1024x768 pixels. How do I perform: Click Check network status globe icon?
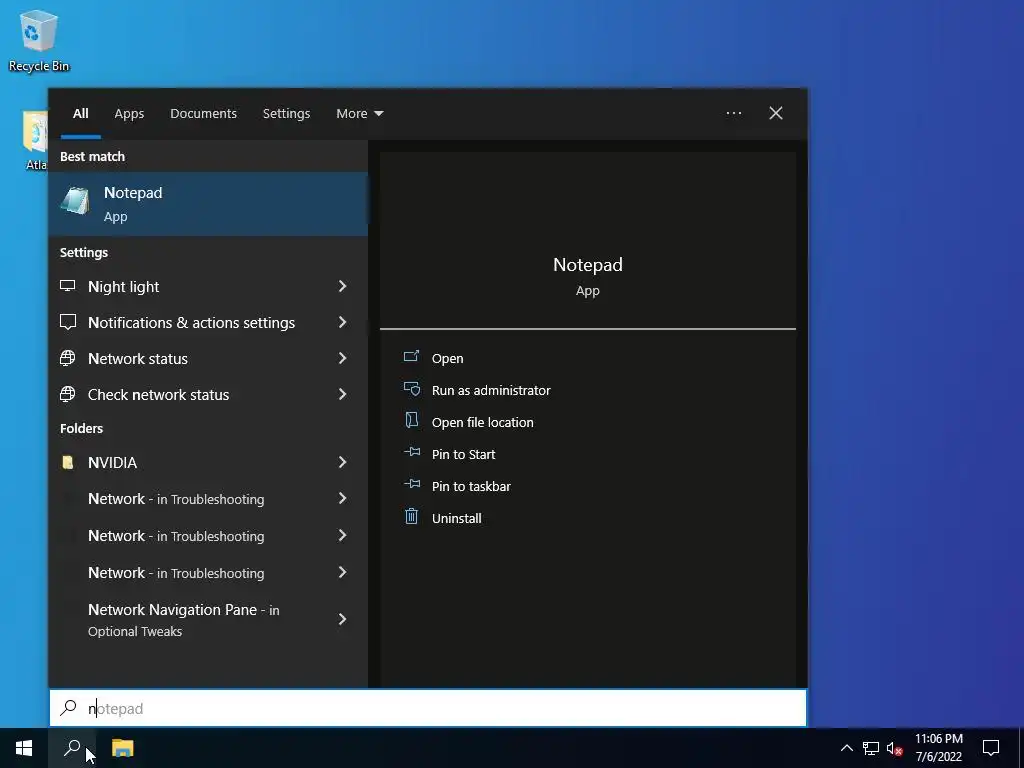coord(68,394)
